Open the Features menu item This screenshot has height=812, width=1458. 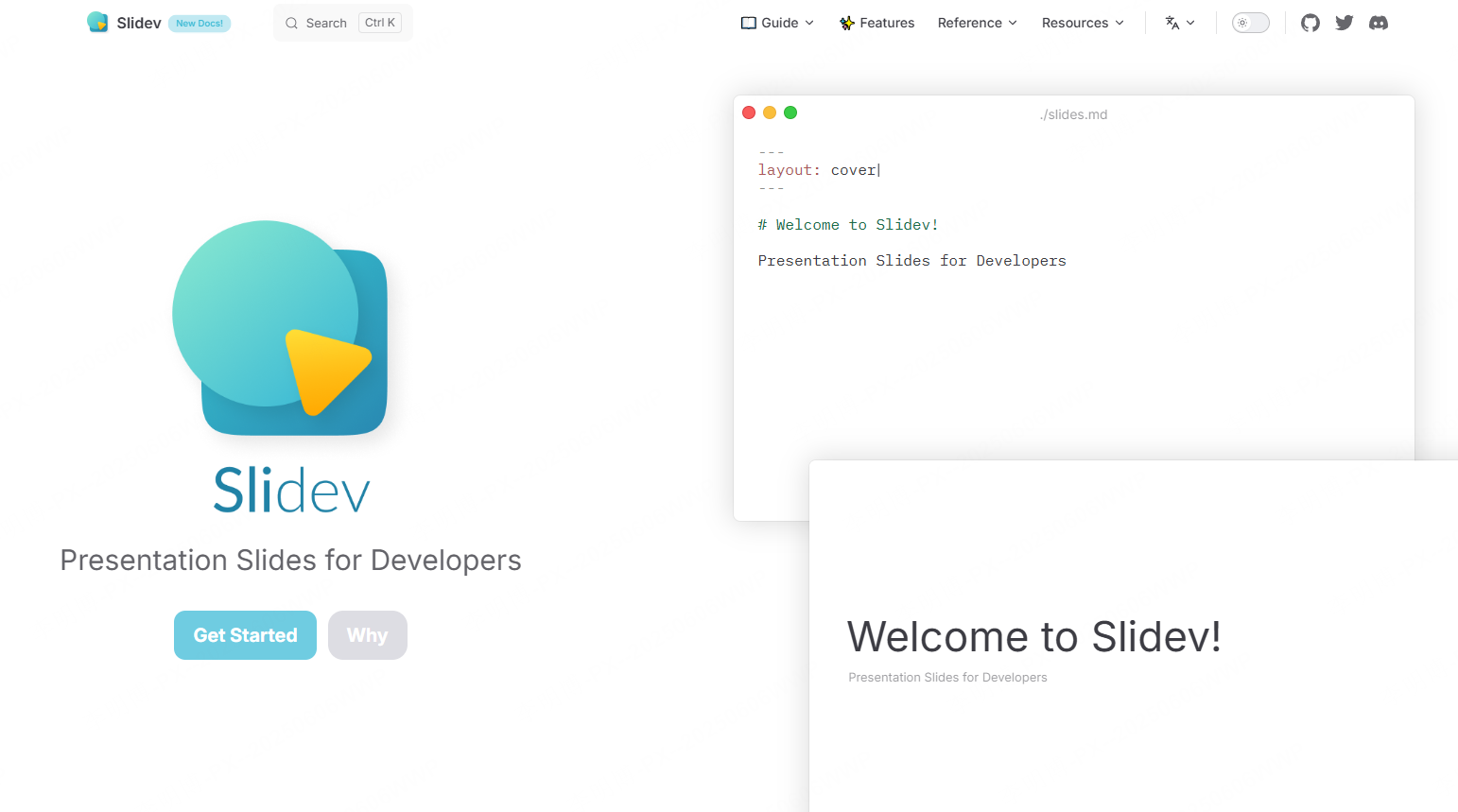pos(877,23)
